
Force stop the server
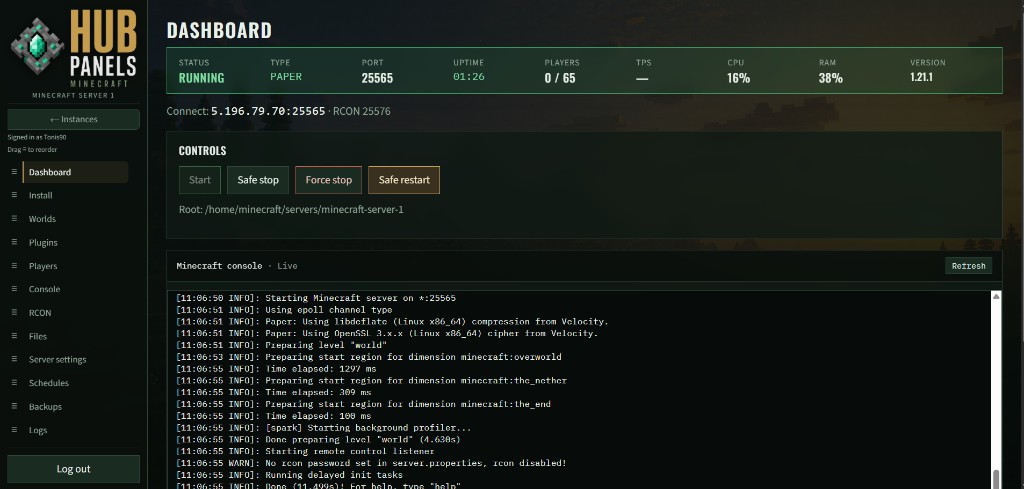pos(328,180)
